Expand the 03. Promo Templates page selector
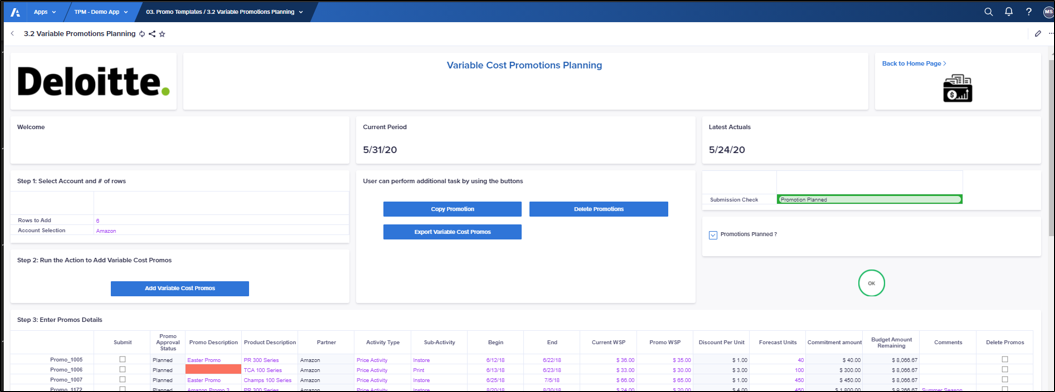The image size is (1055, 392). pos(224,11)
